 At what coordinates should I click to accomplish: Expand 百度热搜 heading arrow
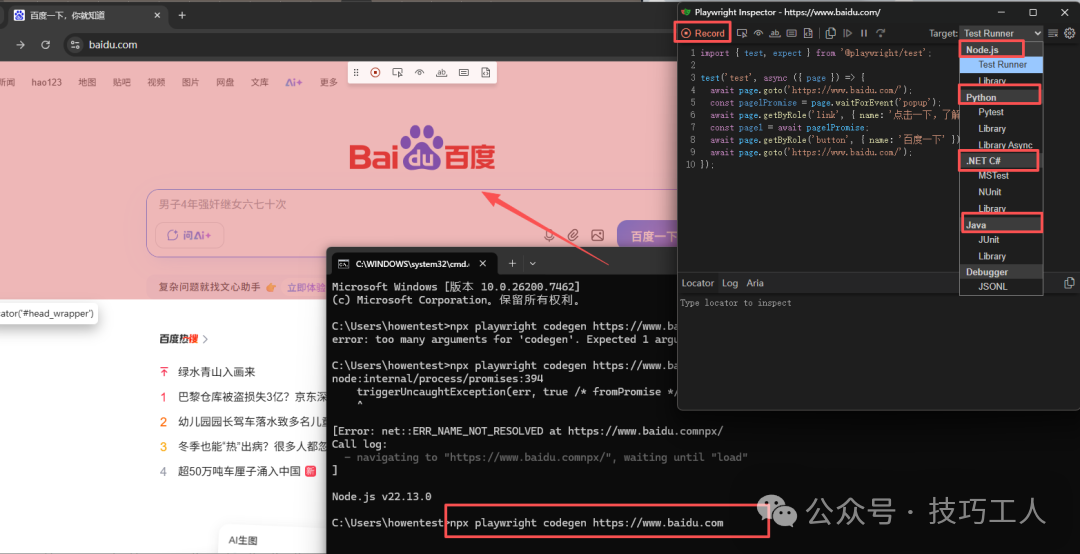(x=205, y=339)
